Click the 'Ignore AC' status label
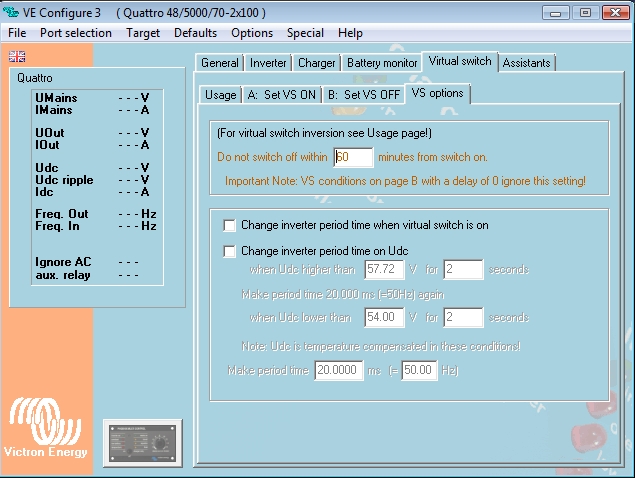This screenshot has height=478, width=635. tap(63, 262)
